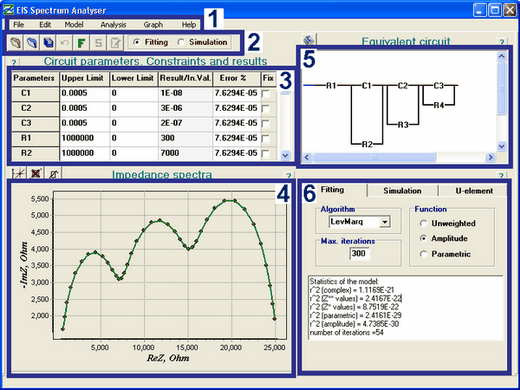Image resolution: width=520 pixels, height=390 pixels.
Task: Click the axes cross icon above impedance graph
Action: [18, 173]
